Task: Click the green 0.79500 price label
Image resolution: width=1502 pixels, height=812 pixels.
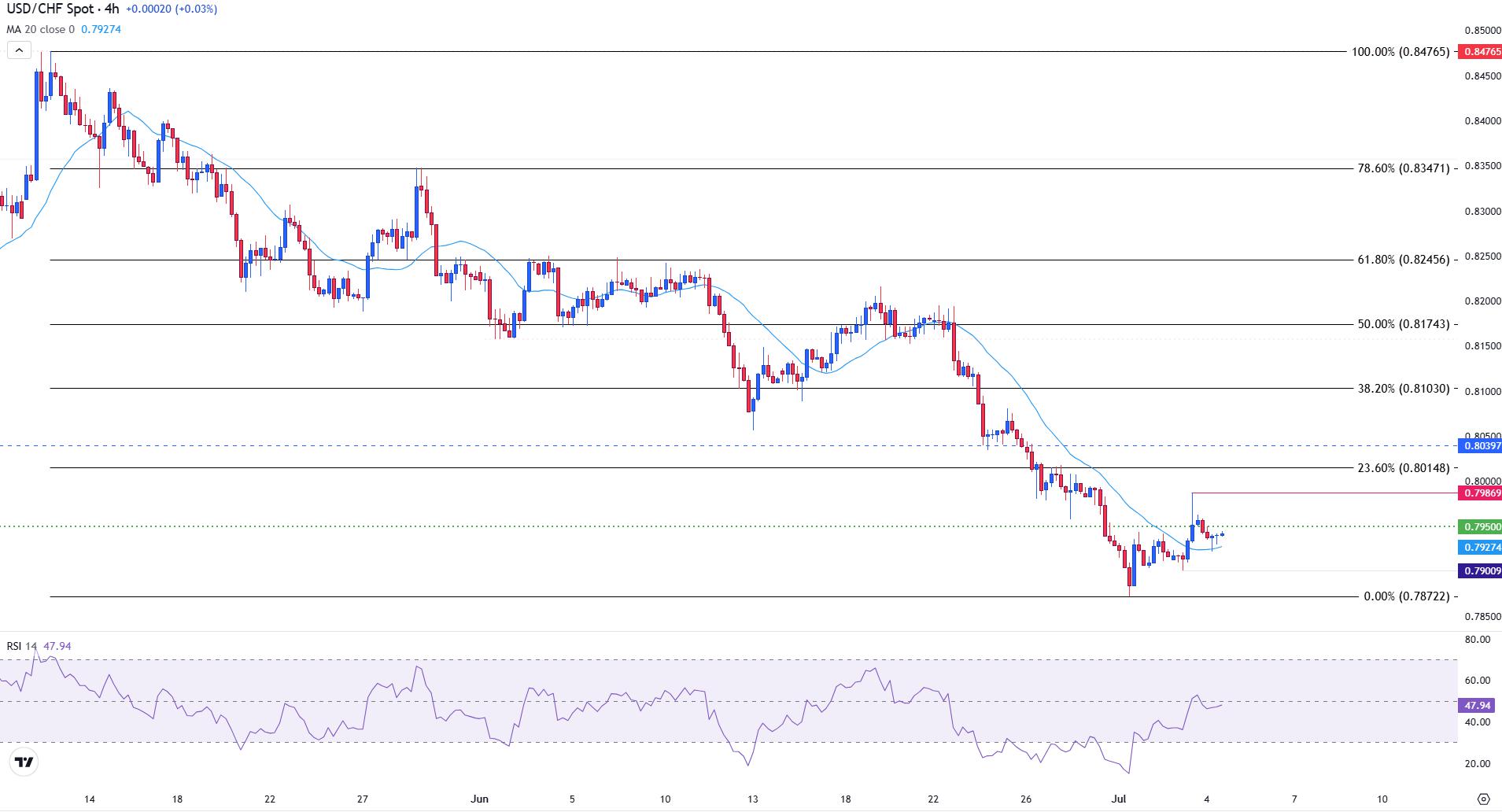Action: pyautogui.click(x=1479, y=526)
